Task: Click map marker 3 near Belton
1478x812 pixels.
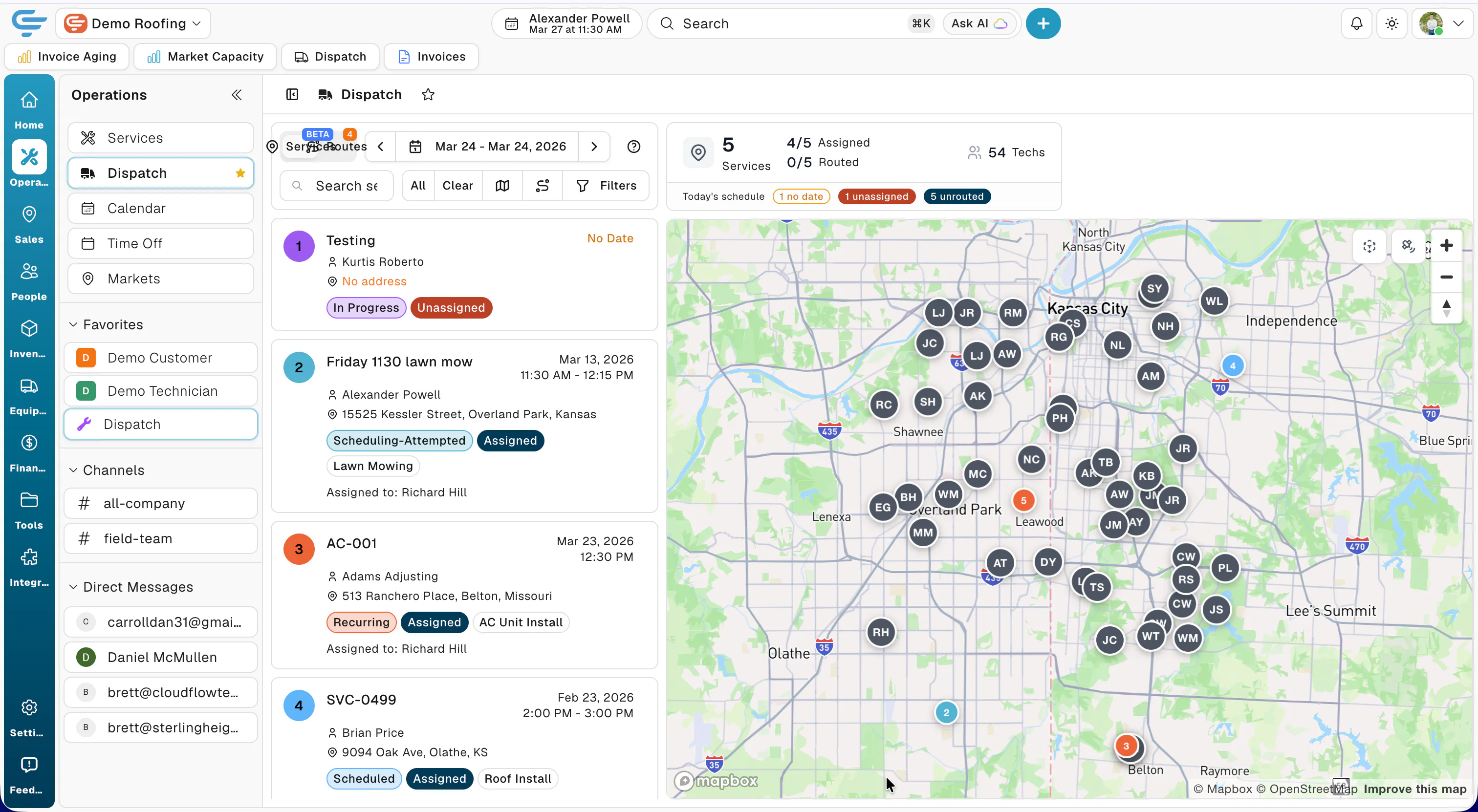Action: (x=1126, y=746)
